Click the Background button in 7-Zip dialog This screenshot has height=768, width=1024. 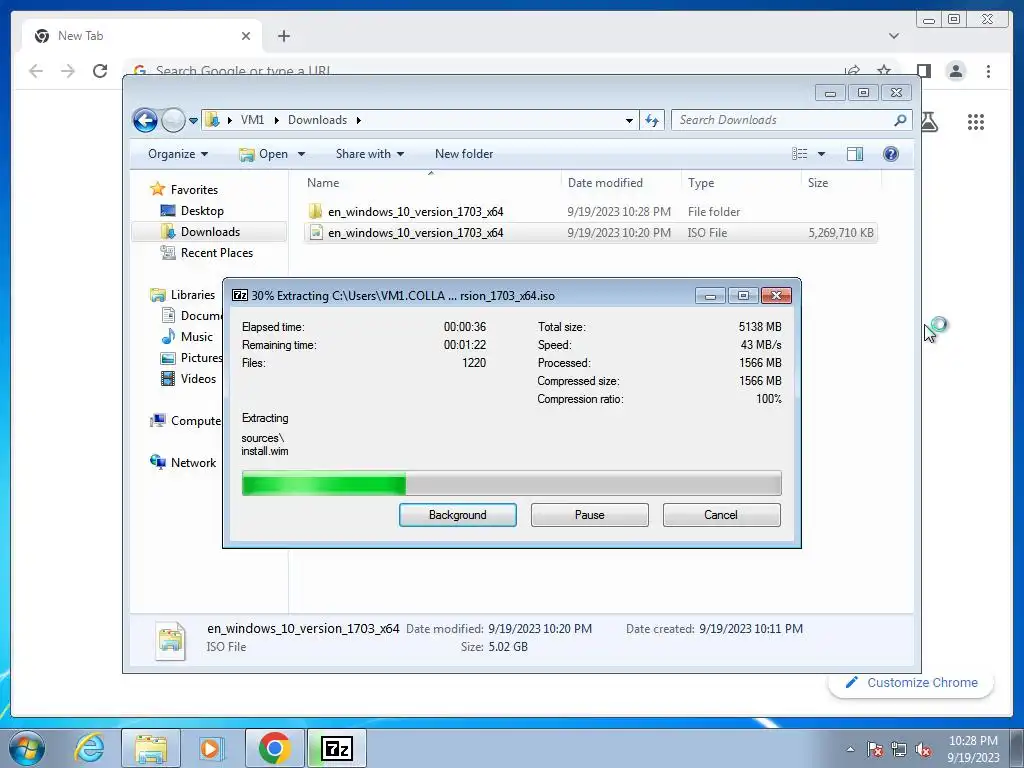click(x=457, y=515)
